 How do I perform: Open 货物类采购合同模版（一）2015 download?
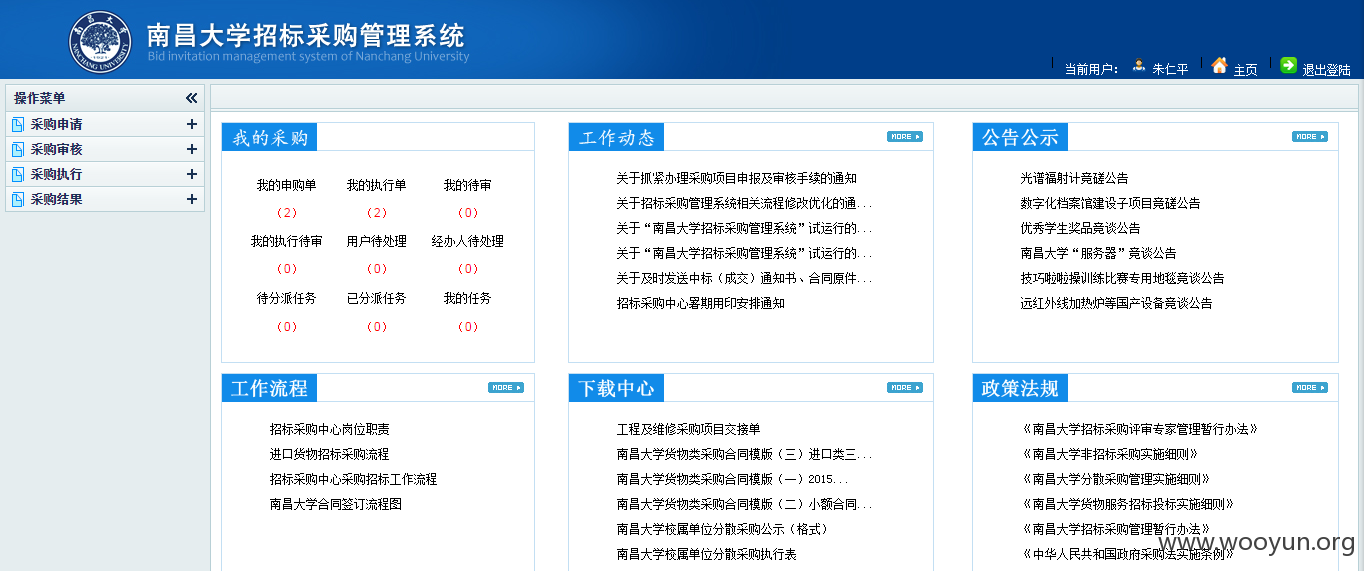click(732, 479)
